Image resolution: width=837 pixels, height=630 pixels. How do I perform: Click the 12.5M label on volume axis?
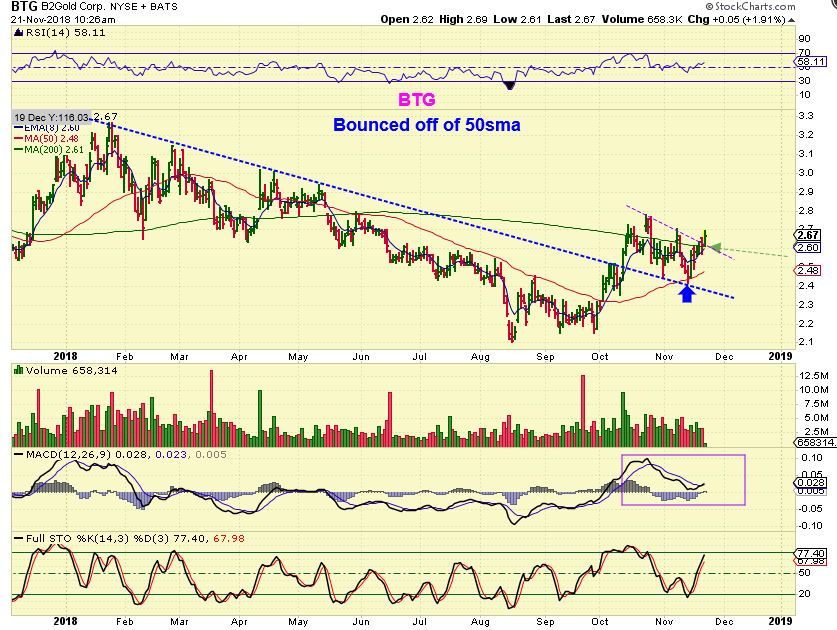[x=814, y=376]
